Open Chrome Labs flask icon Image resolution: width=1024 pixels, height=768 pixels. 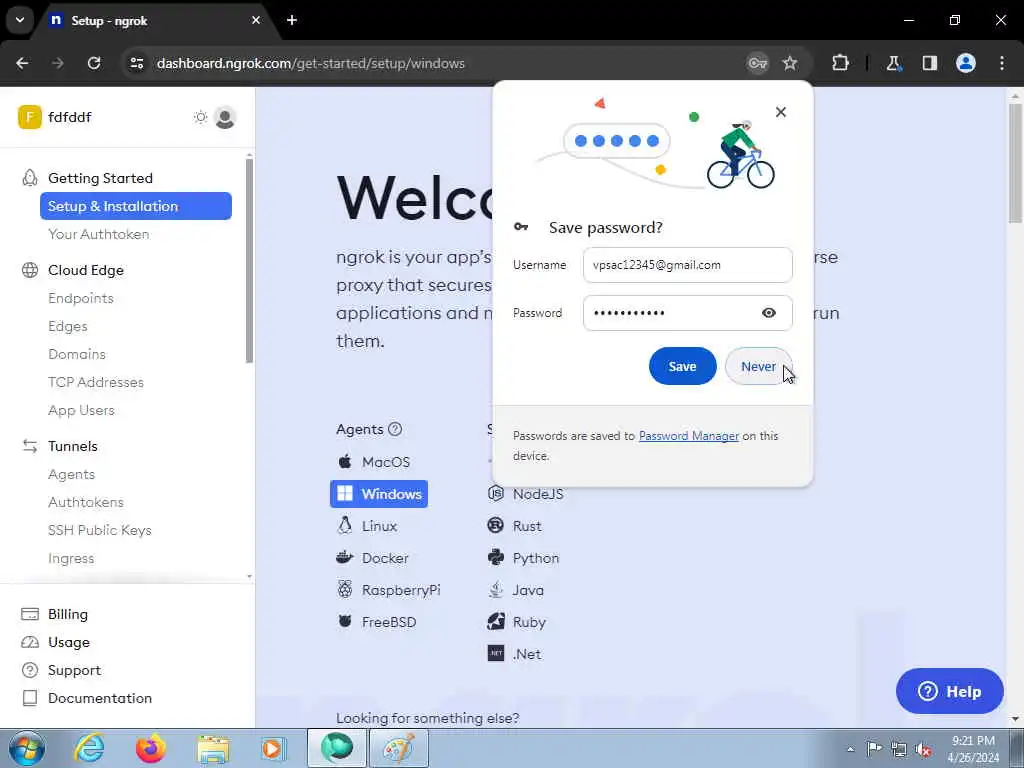893,63
